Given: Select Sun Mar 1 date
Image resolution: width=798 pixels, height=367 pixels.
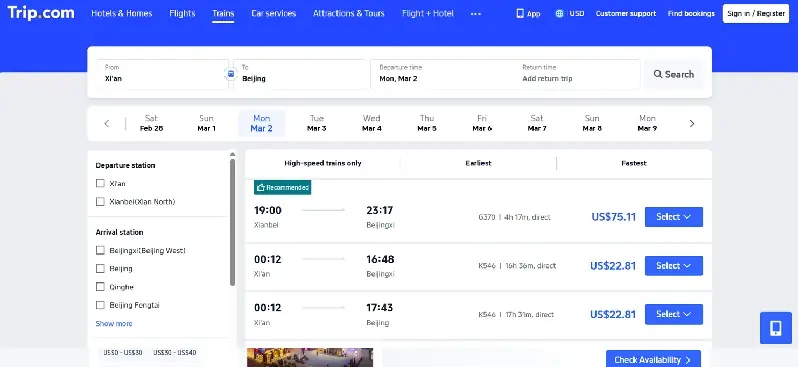Looking at the screenshot, I should 206,123.
